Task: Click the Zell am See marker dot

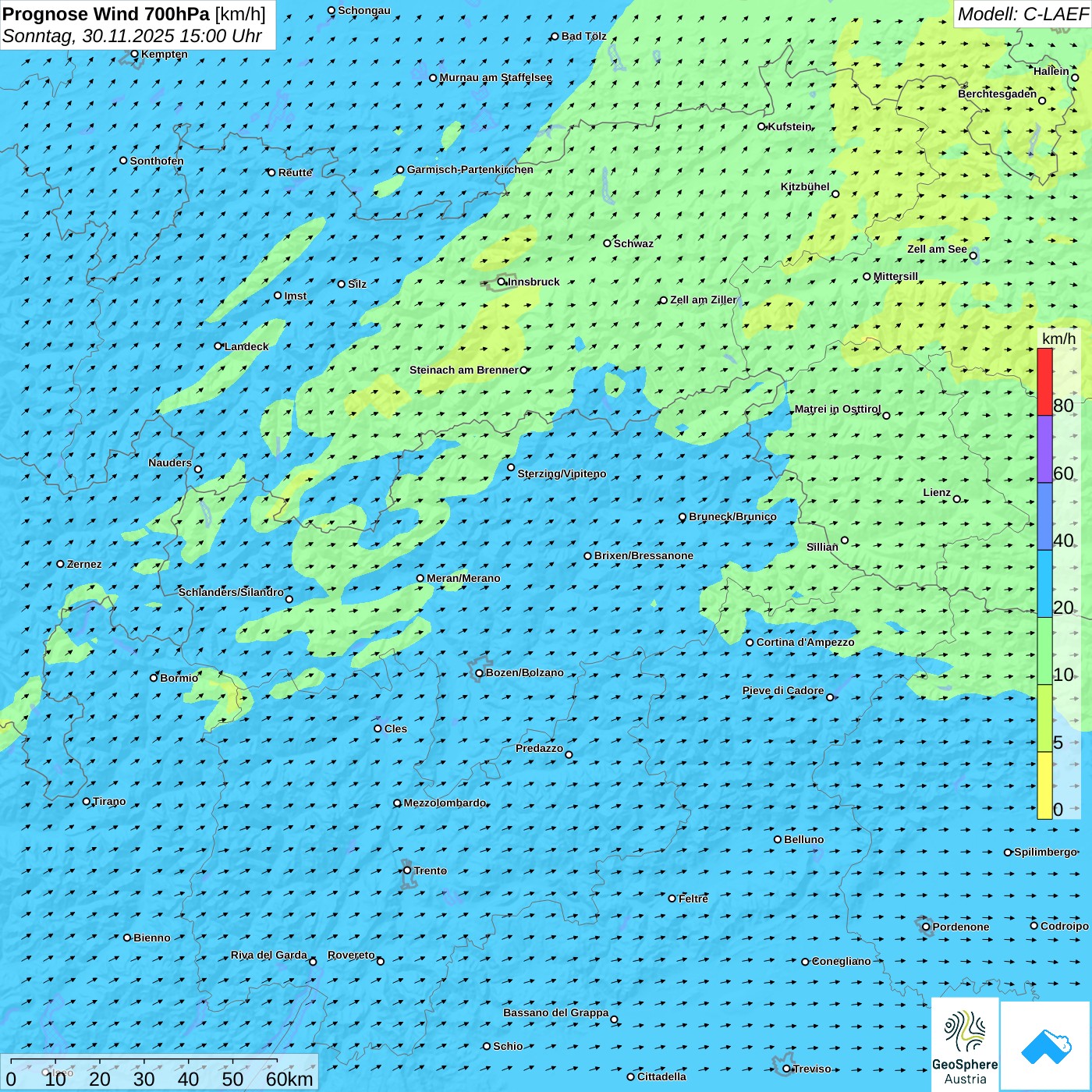Action: pos(973,256)
